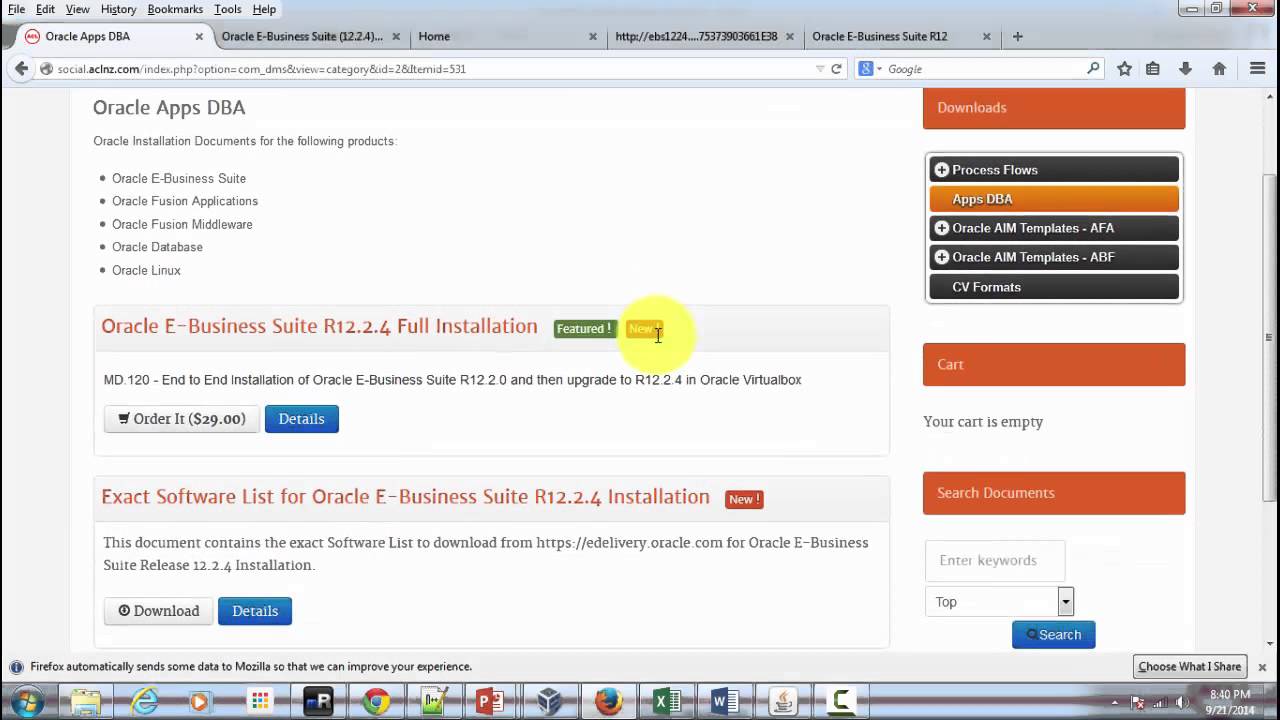This screenshot has height=720, width=1280.
Task: Switch to Firefox in the taskbar
Action: [608, 702]
